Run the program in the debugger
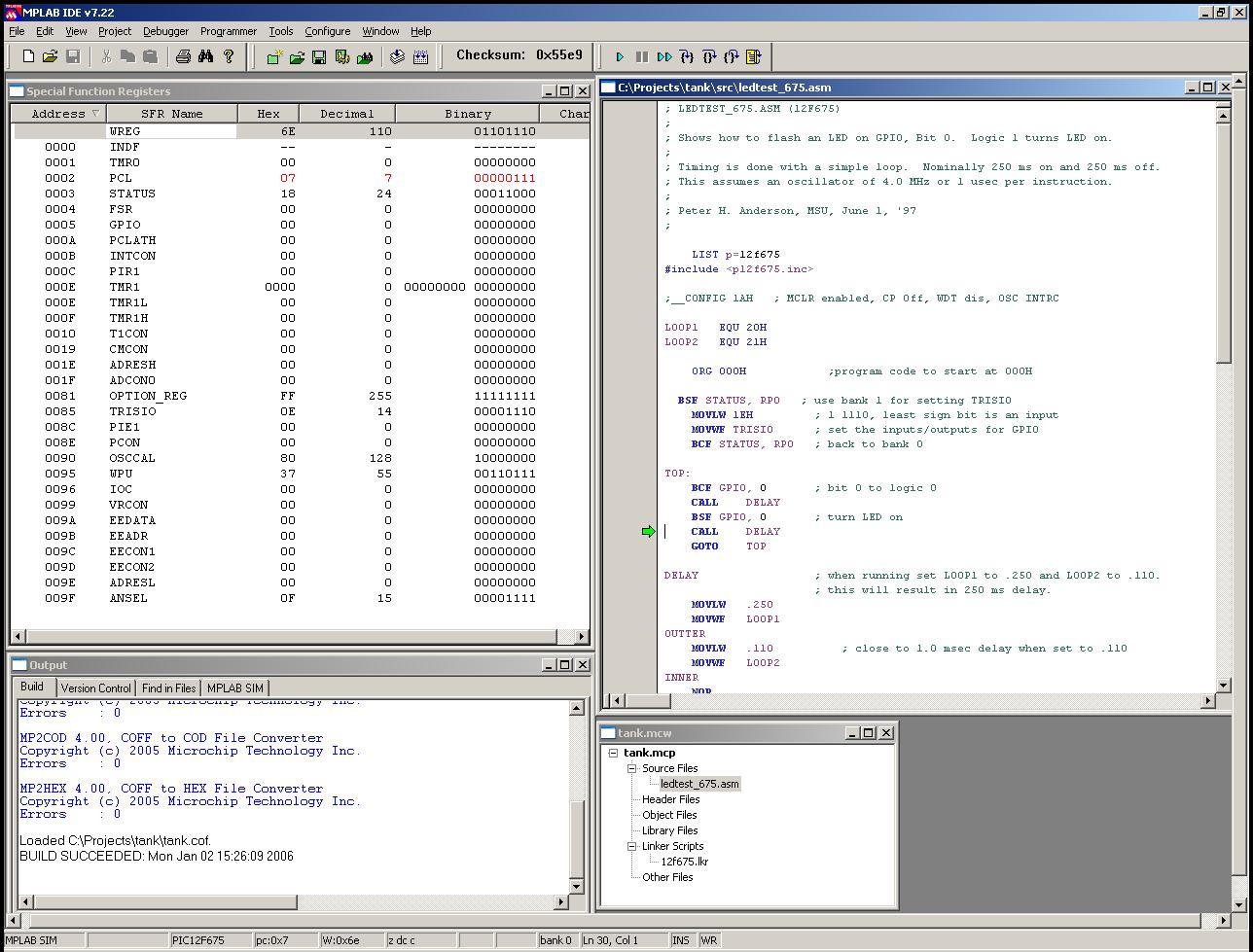The image size is (1253, 952). point(620,57)
